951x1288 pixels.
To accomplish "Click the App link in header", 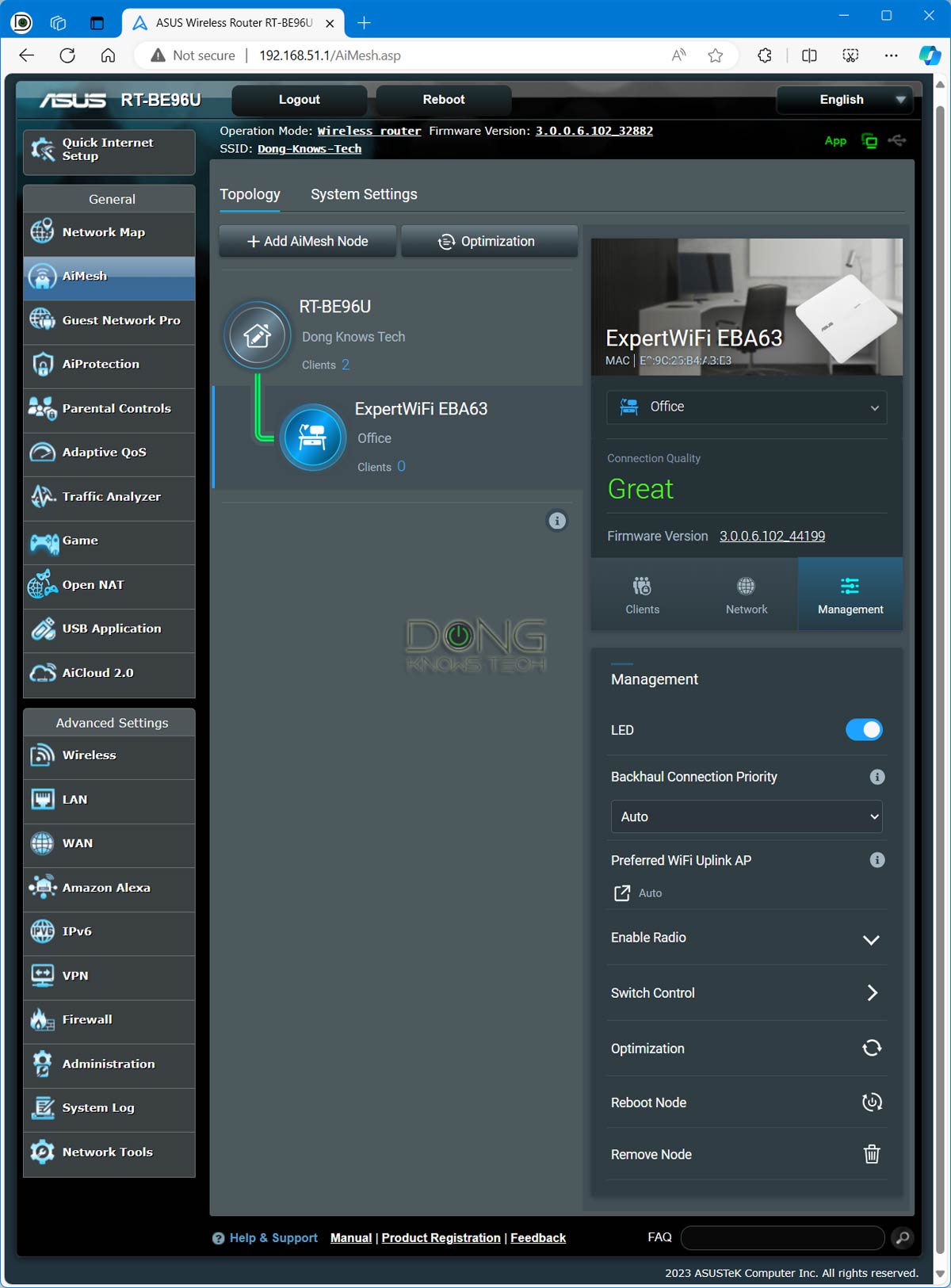I will (835, 141).
